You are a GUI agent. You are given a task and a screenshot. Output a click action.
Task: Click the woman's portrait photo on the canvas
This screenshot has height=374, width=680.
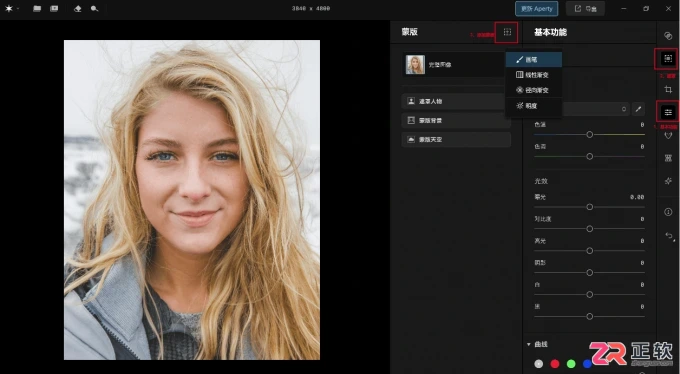192,200
